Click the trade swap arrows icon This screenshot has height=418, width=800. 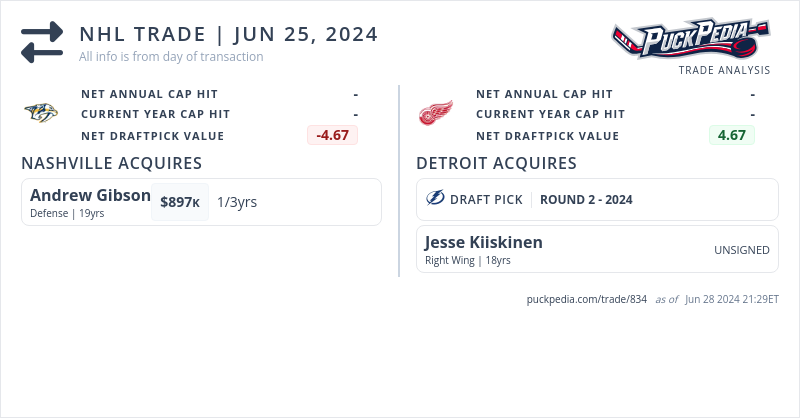pos(42,42)
